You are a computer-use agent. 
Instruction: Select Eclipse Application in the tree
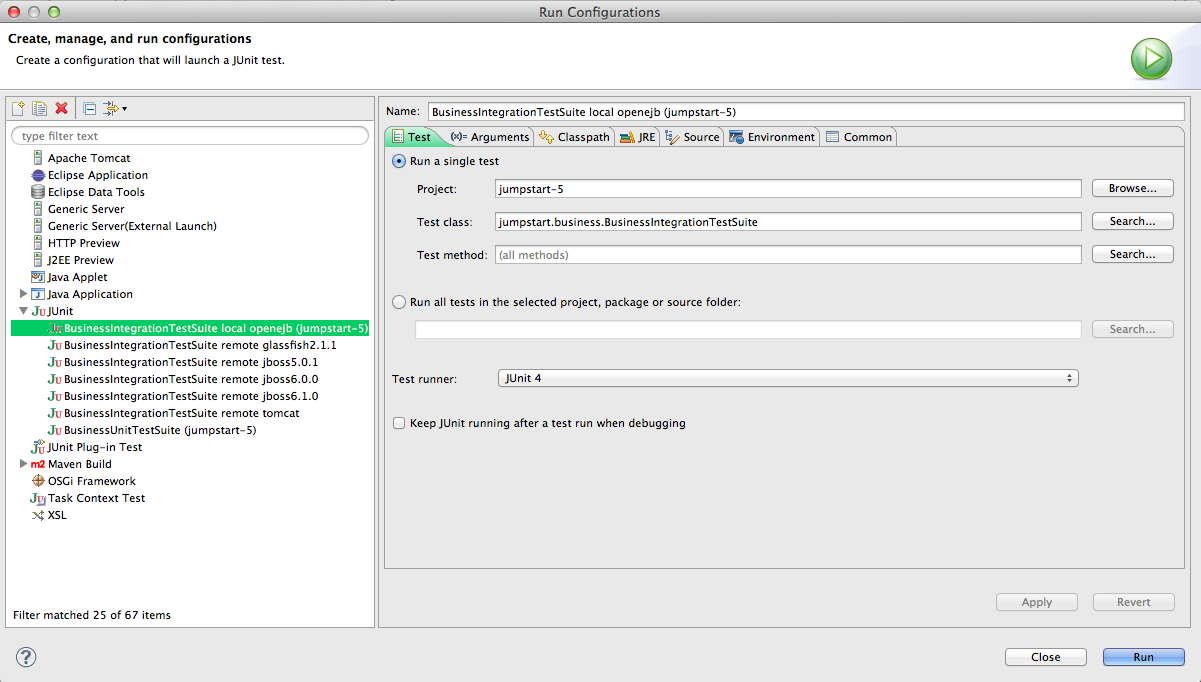pos(97,175)
